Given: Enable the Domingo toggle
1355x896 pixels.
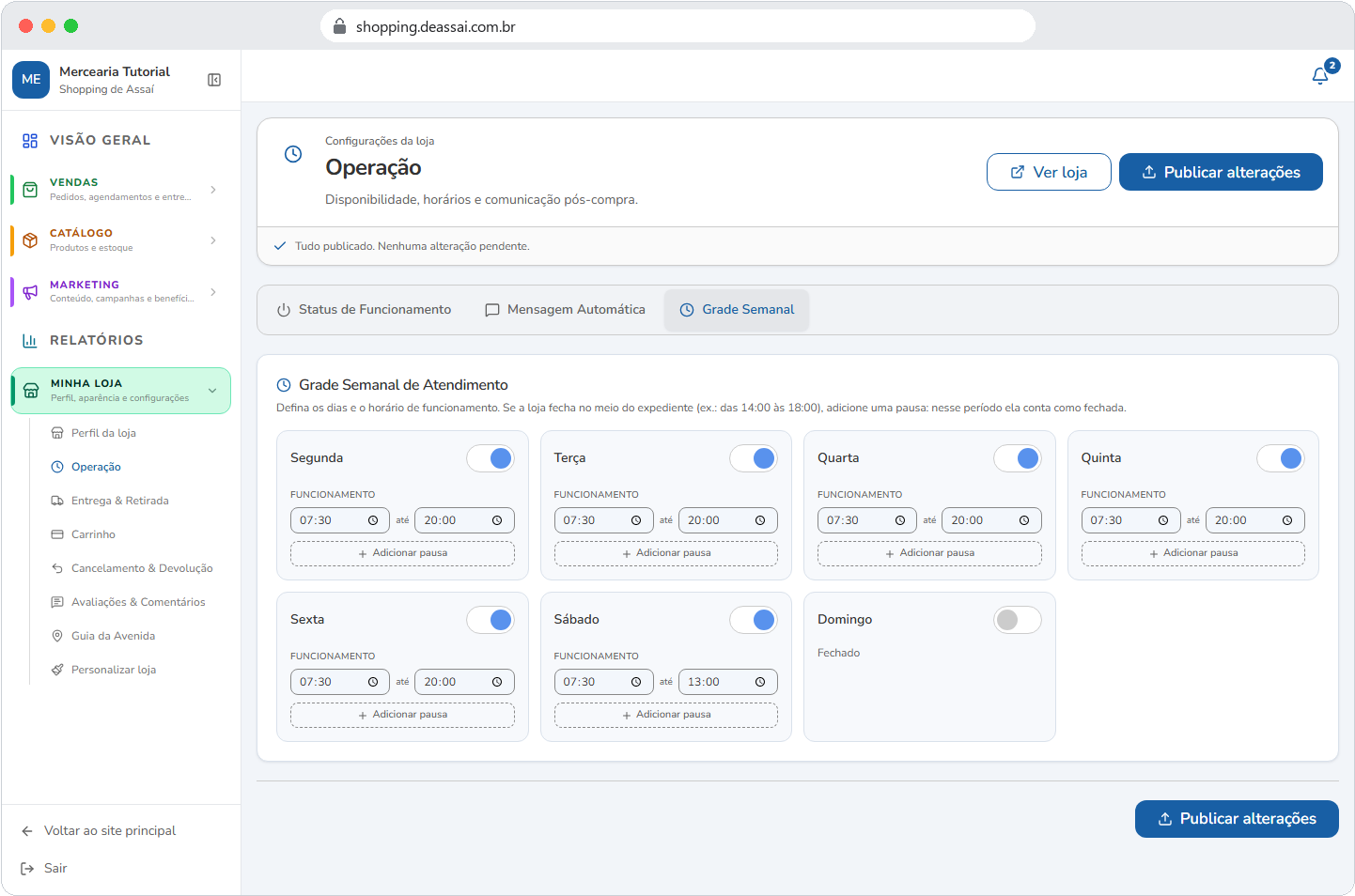Looking at the screenshot, I should [x=1018, y=620].
